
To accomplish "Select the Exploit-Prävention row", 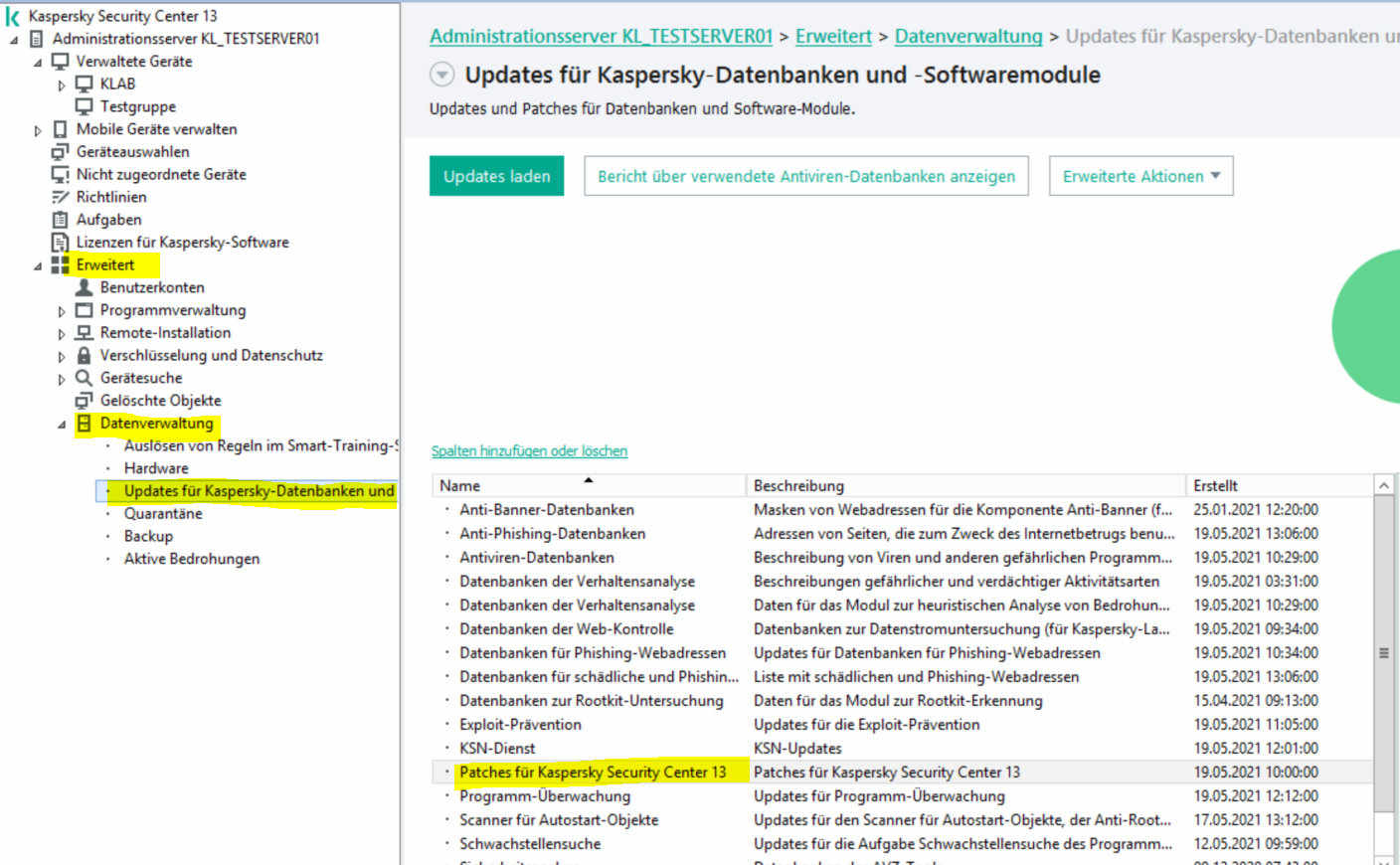I will 903,725.
